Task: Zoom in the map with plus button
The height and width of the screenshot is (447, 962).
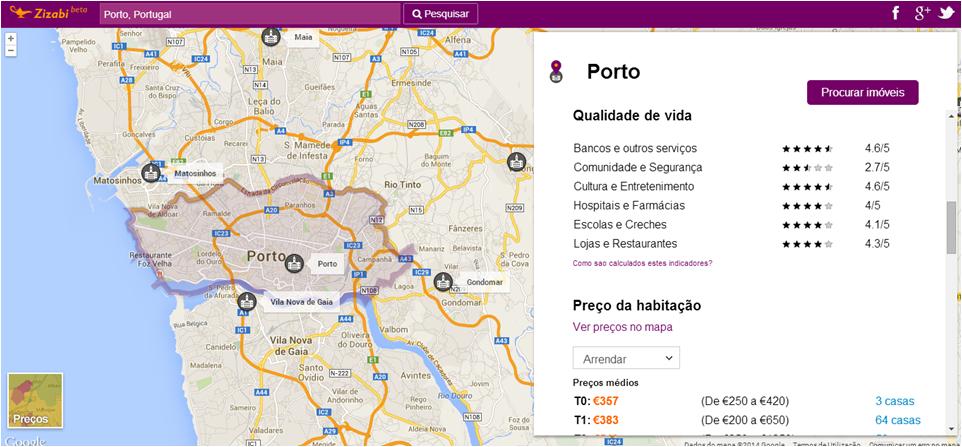Action: coord(11,39)
